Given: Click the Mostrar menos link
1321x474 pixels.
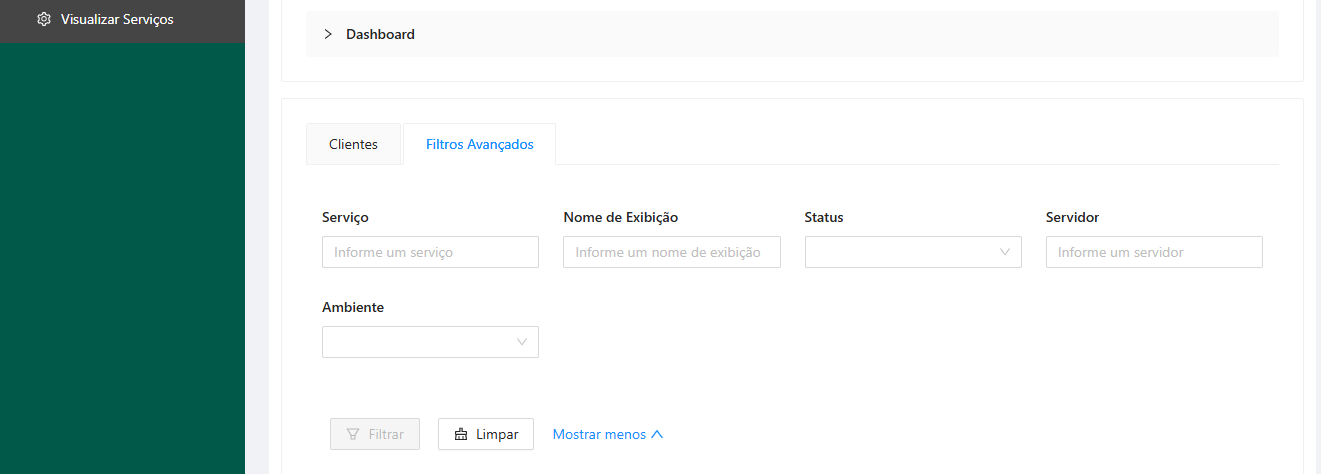Looking at the screenshot, I should pyautogui.click(x=599, y=434).
